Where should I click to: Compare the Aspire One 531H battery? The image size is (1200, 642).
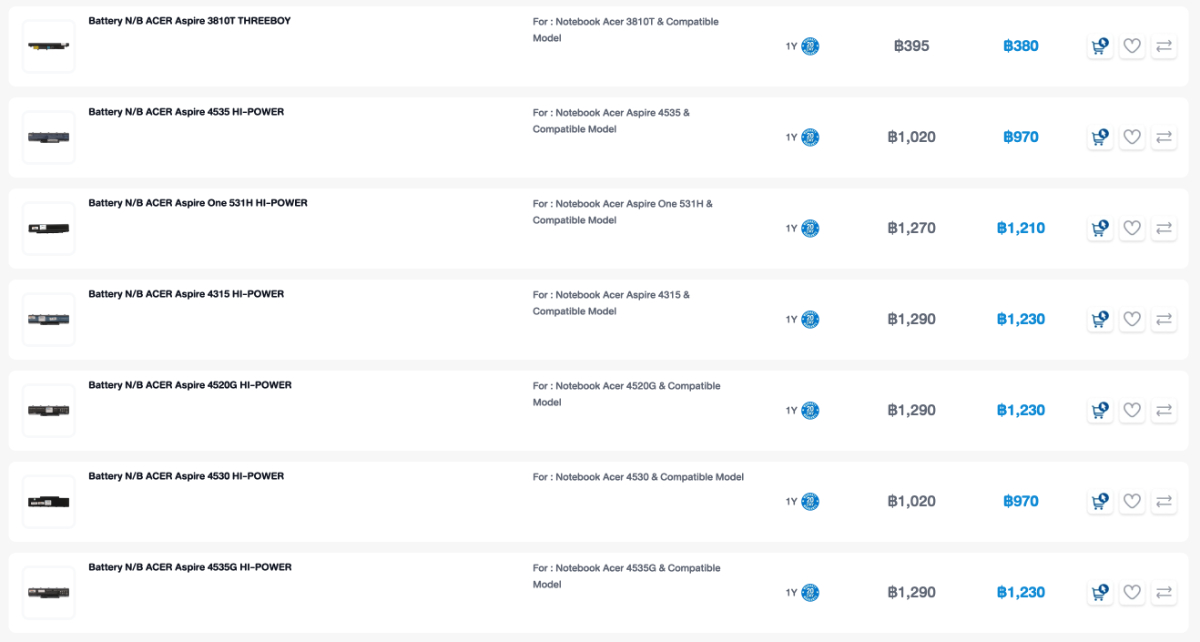point(1164,228)
